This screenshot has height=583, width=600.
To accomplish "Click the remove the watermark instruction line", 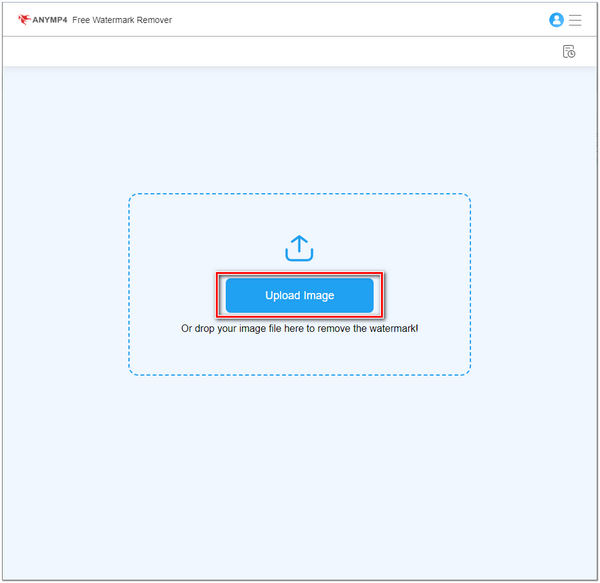I will point(299,328).
